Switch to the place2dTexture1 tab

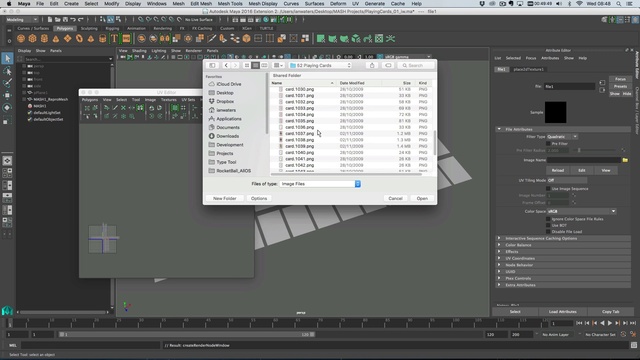(x=528, y=69)
